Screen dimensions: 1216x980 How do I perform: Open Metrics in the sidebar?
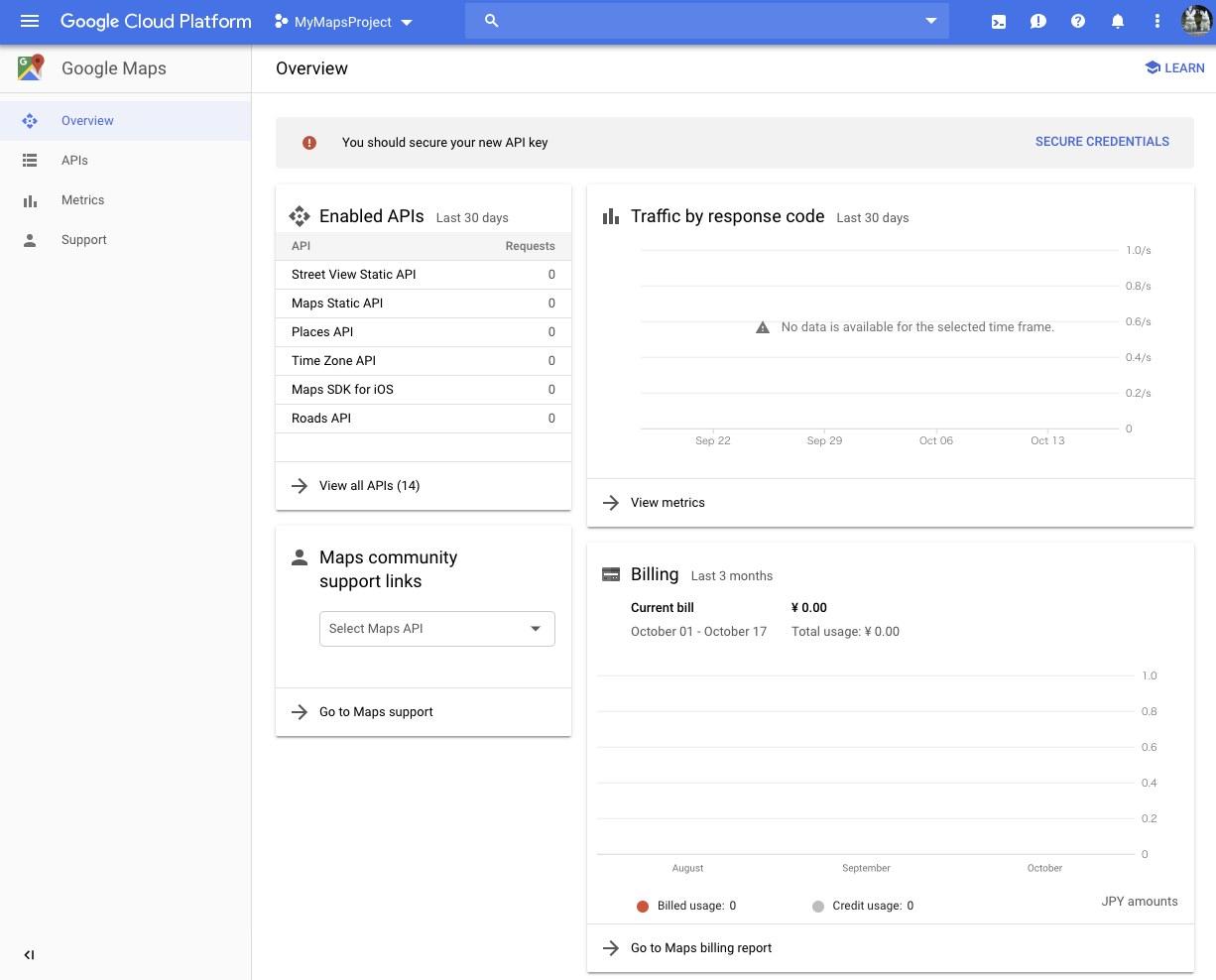click(x=82, y=200)
